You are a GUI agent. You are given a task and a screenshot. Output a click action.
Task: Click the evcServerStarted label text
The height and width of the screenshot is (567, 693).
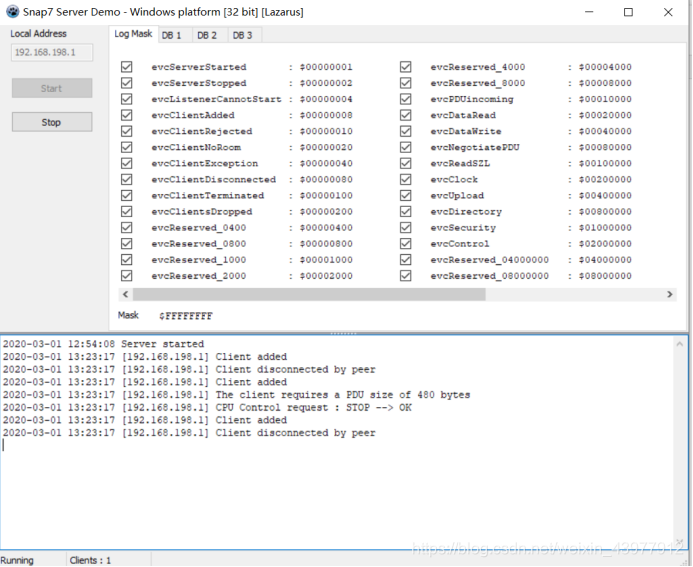pos(199,67)
